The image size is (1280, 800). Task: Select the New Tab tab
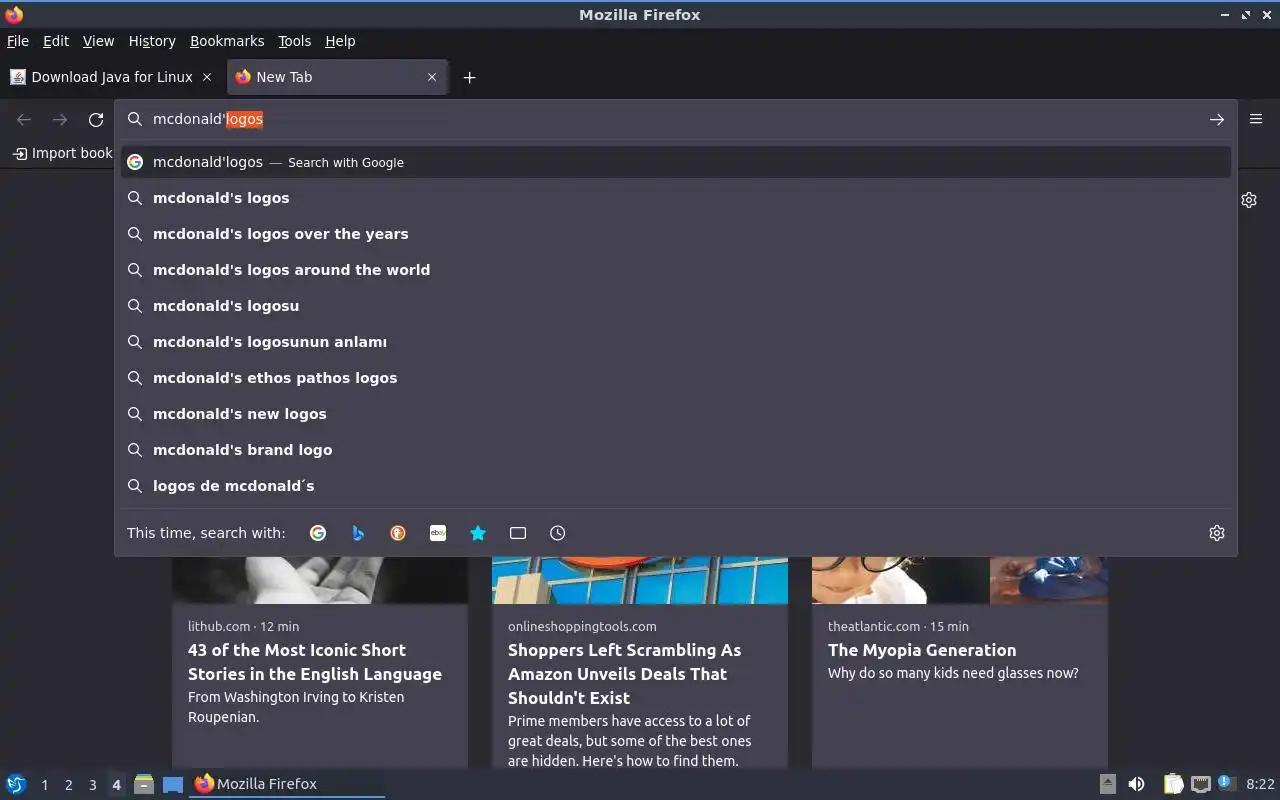(x=337, y=77)
